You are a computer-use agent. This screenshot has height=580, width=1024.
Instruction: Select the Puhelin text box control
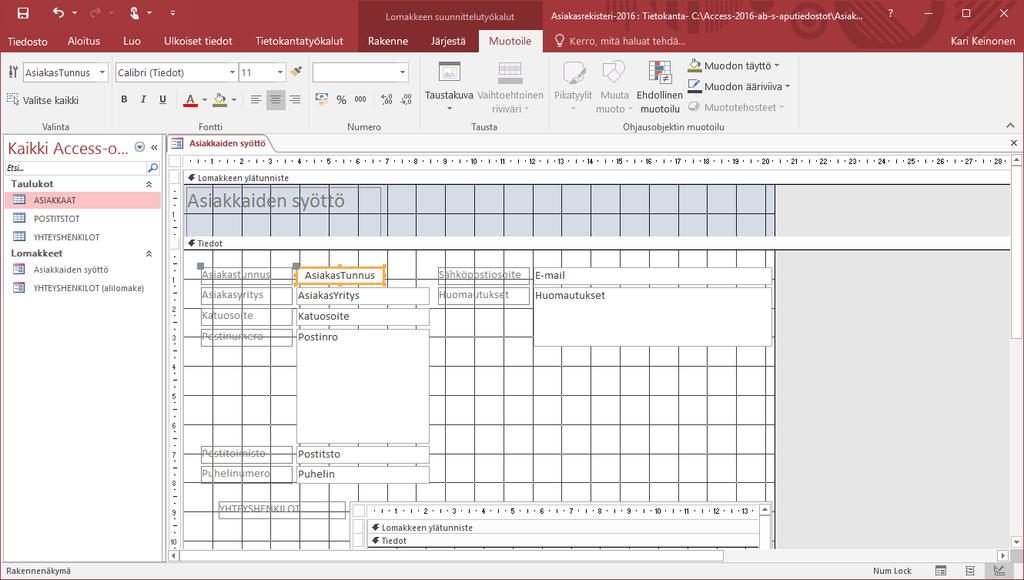[362, 474]
